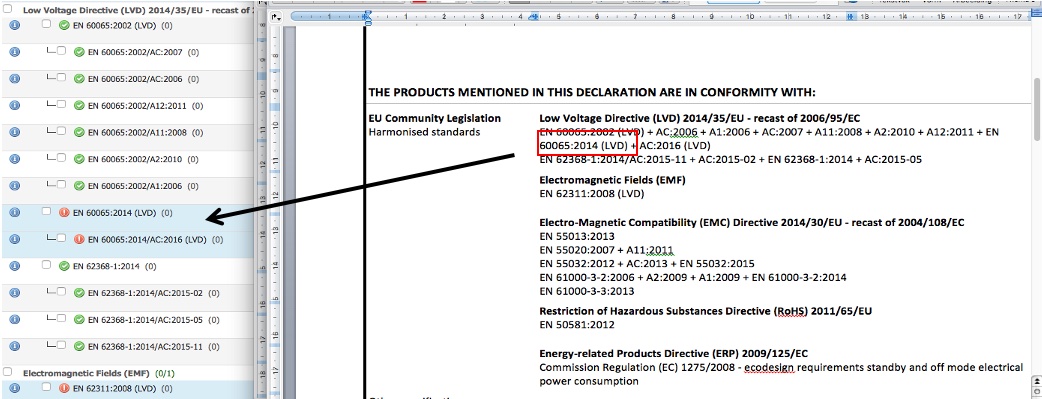Select the EN 60065:2014 (LVD) list row text
Screen dimensions: 1042x399
pyautogui.click(x=114, y=213)
